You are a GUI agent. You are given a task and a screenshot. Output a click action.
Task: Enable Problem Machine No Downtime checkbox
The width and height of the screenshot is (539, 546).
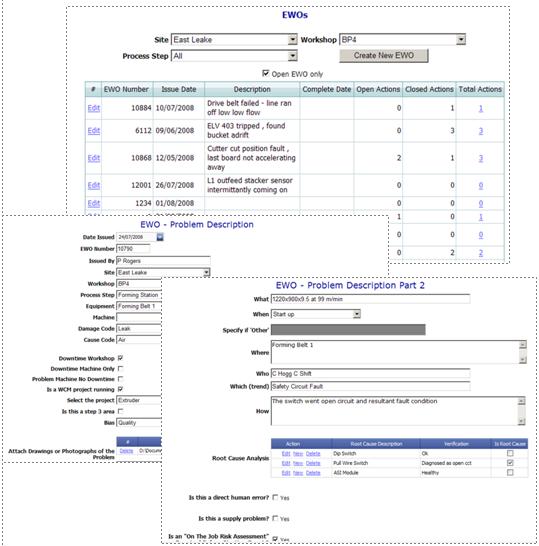[120, 379]
